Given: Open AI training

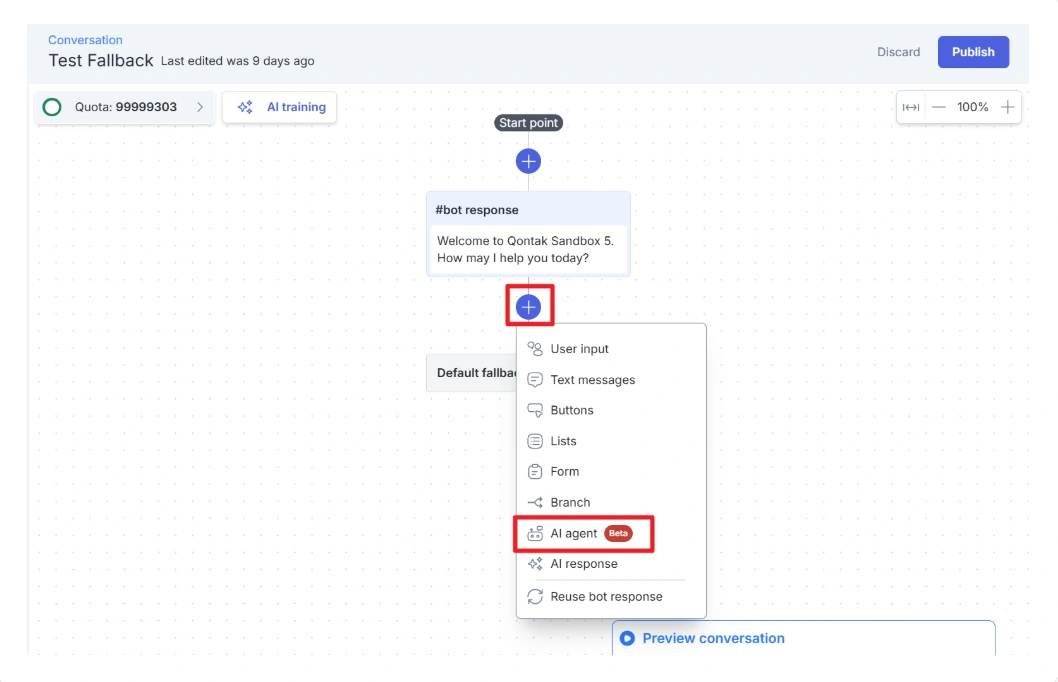Looking at the screenshot, I should (x=279, y=107).
